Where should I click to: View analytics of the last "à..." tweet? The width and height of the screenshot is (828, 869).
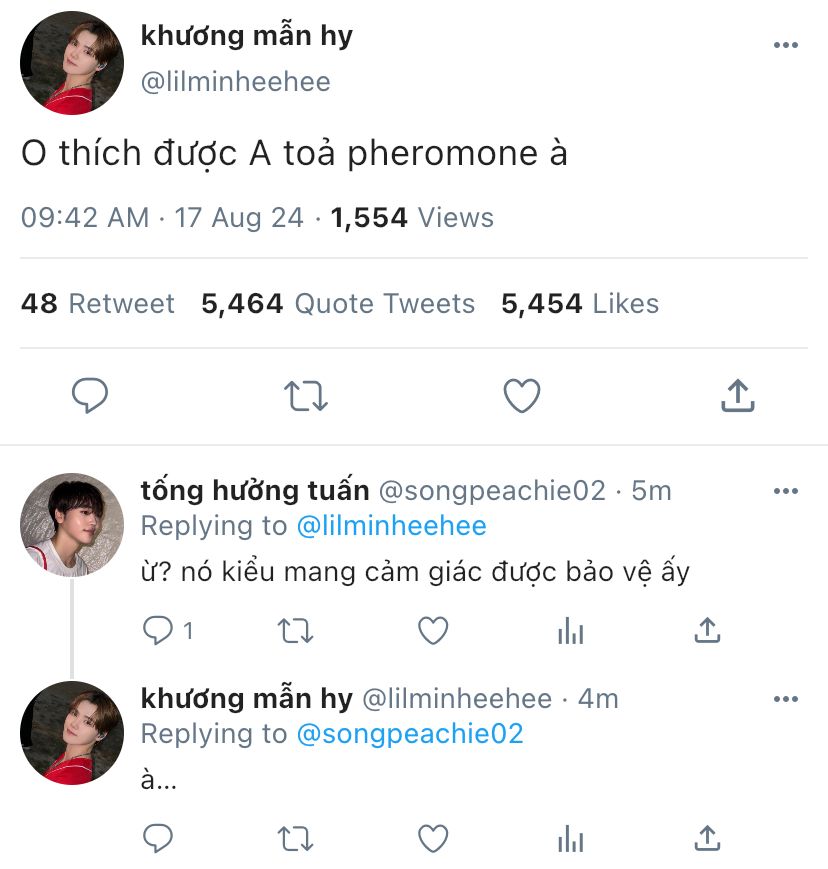coord(570,838)
